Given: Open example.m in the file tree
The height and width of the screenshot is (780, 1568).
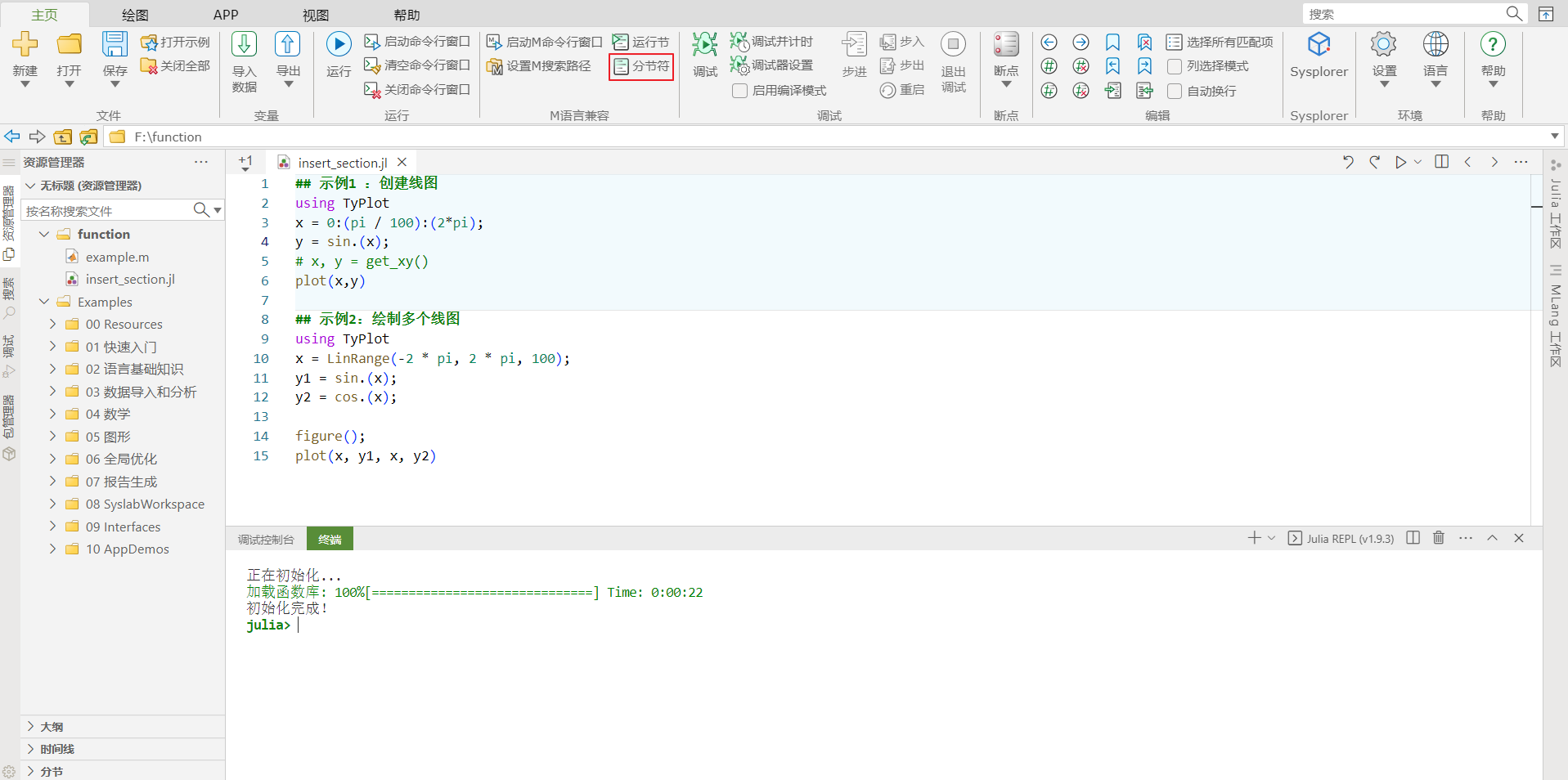Looking at the screenshot, I should pos(117,257).
